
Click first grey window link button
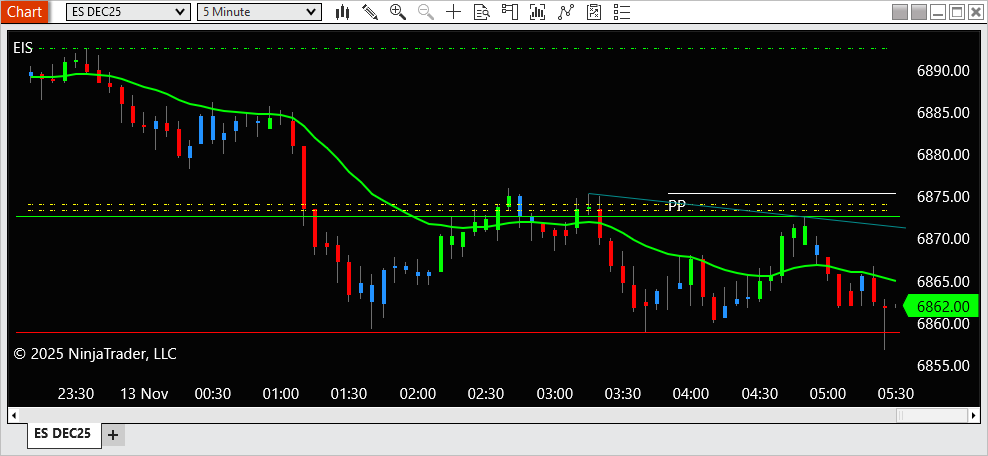pos(900,11)
